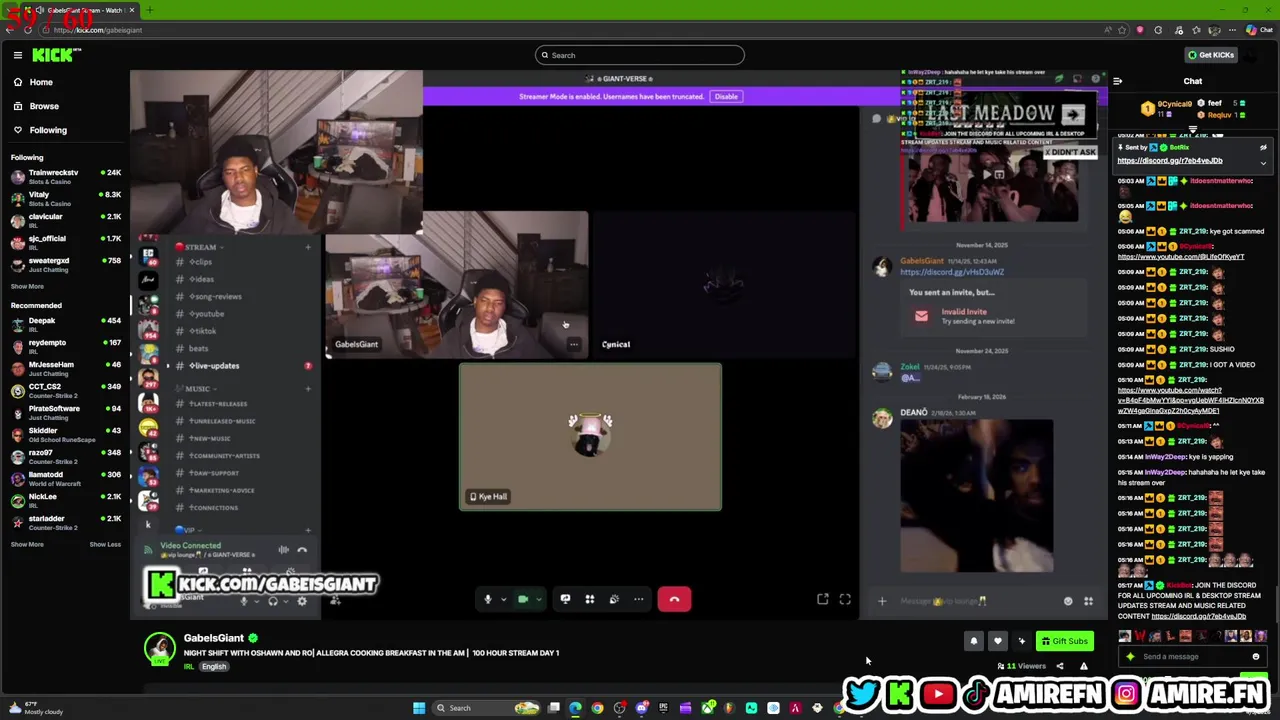1280x720 pixels.
Task: Click the Gift Subs button
Action: click(x=1064, y=641)
